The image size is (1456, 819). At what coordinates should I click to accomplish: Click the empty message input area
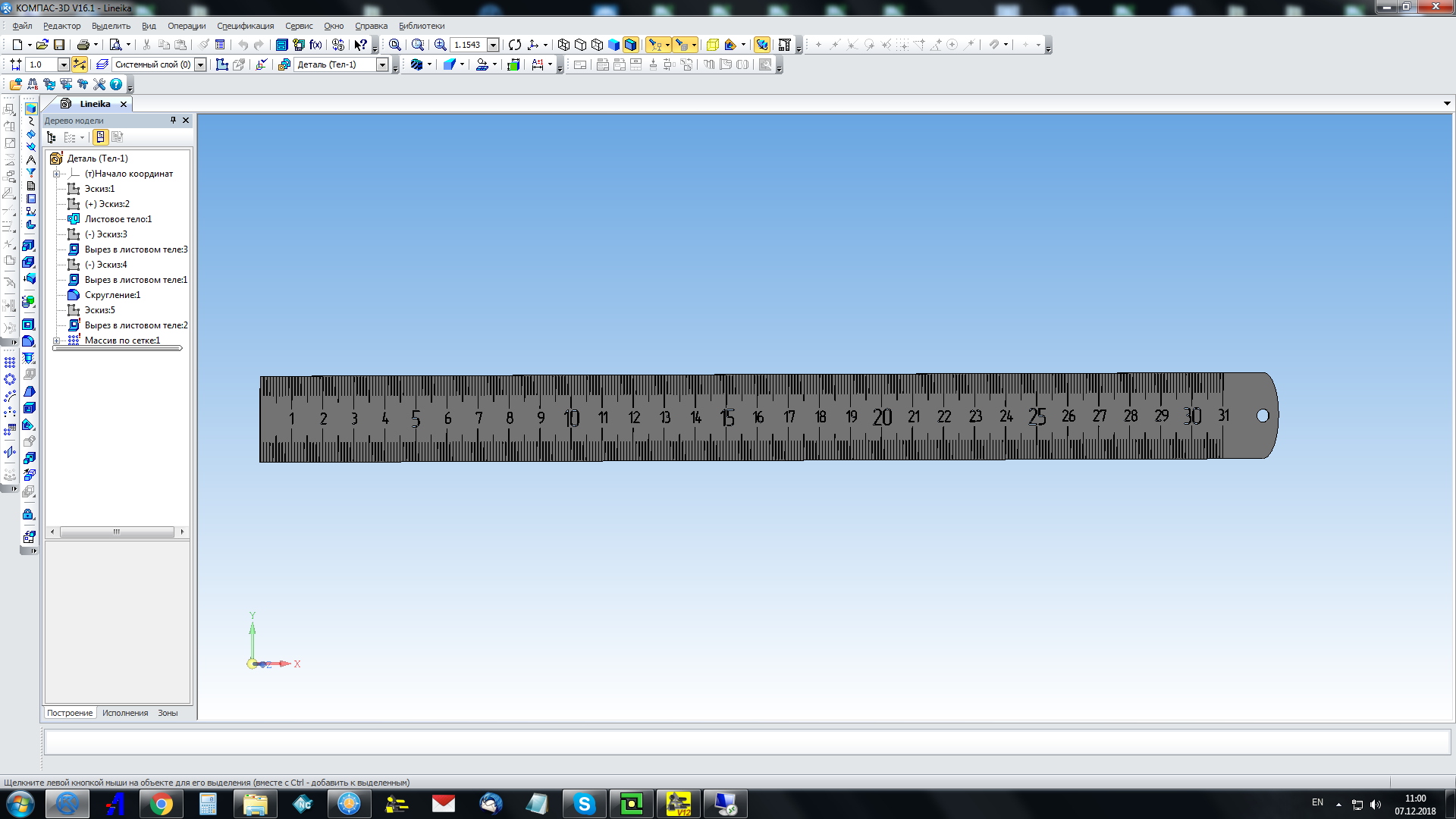(747, 742)
